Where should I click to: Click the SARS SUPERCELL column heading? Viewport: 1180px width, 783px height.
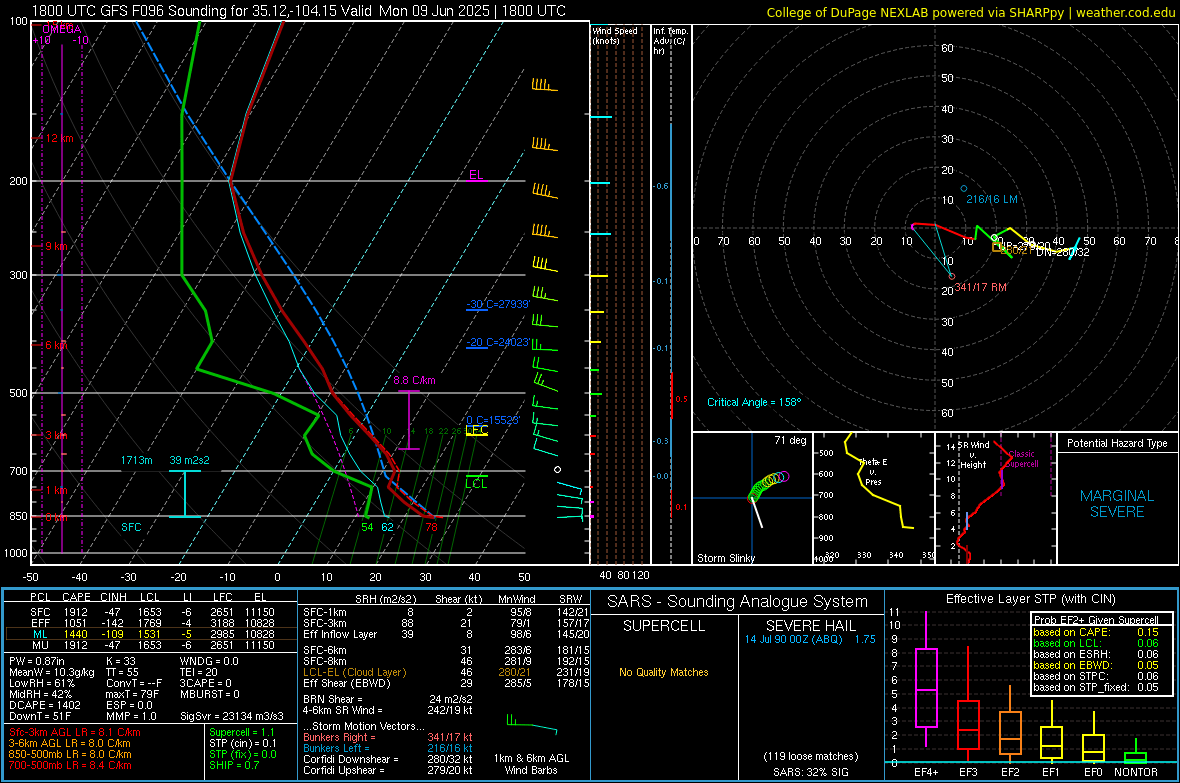click(664, 626)
